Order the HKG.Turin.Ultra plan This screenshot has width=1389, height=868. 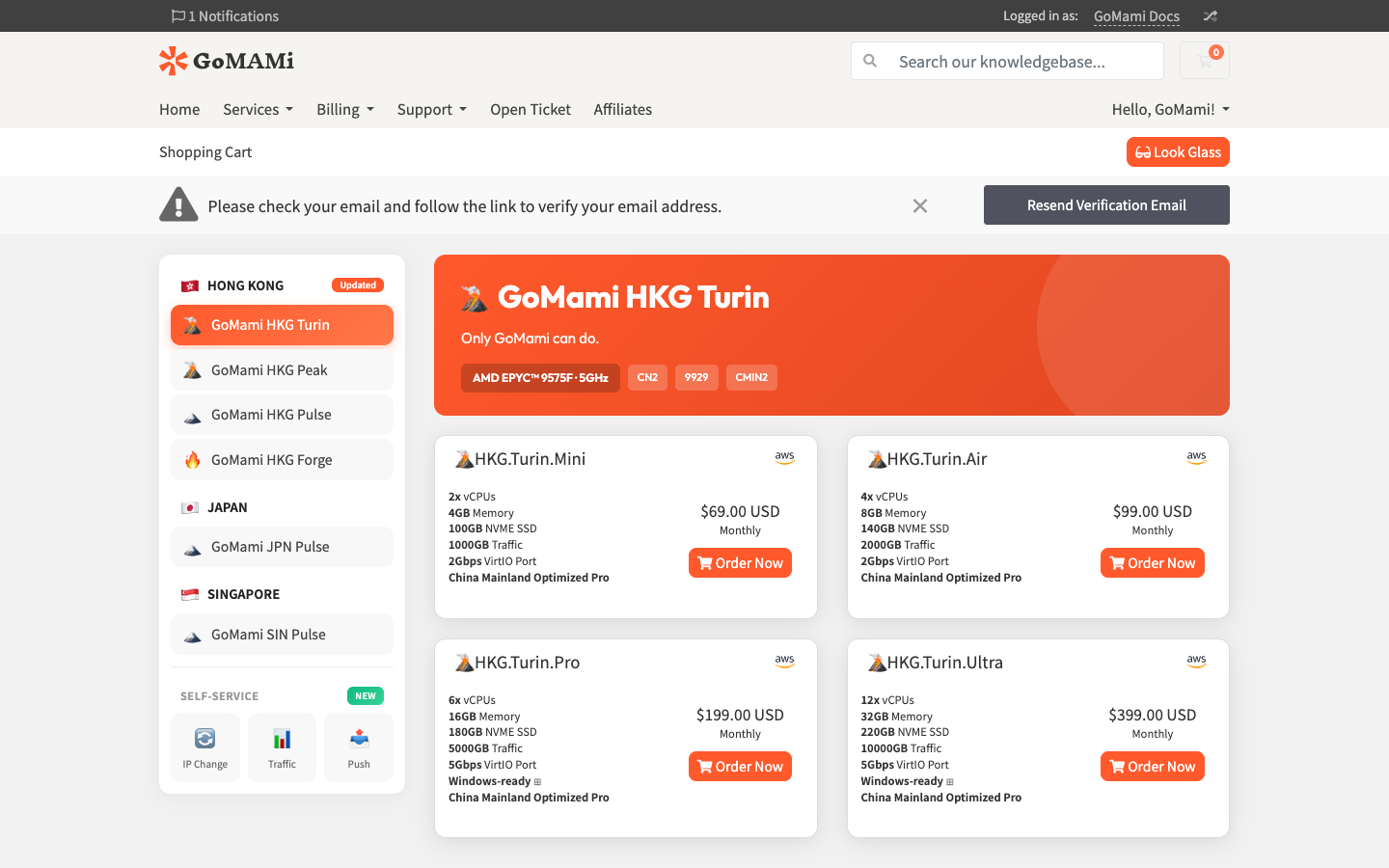1153,767
